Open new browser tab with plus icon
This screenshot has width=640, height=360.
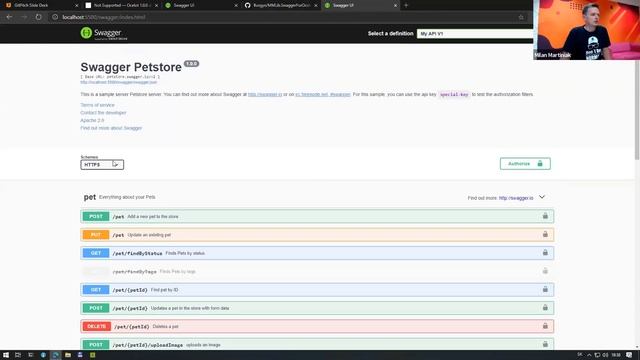(x=406, y=5)
